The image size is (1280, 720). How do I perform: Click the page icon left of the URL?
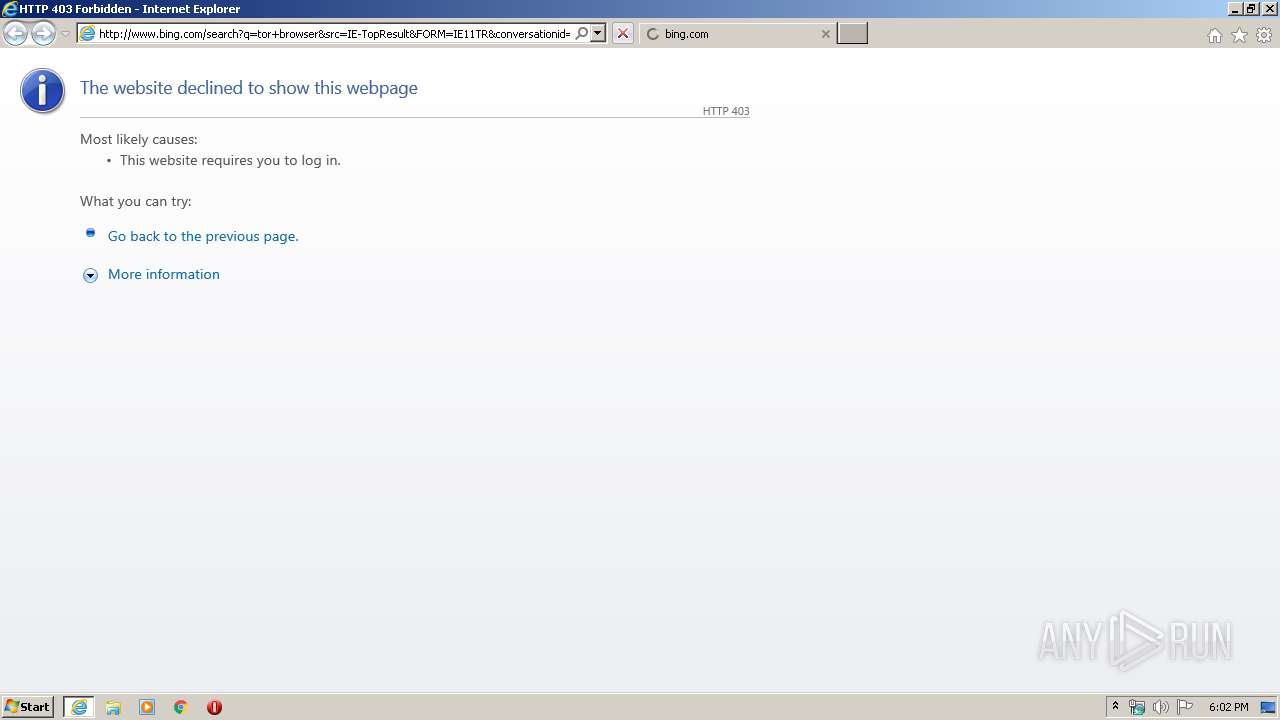point(88,34)
